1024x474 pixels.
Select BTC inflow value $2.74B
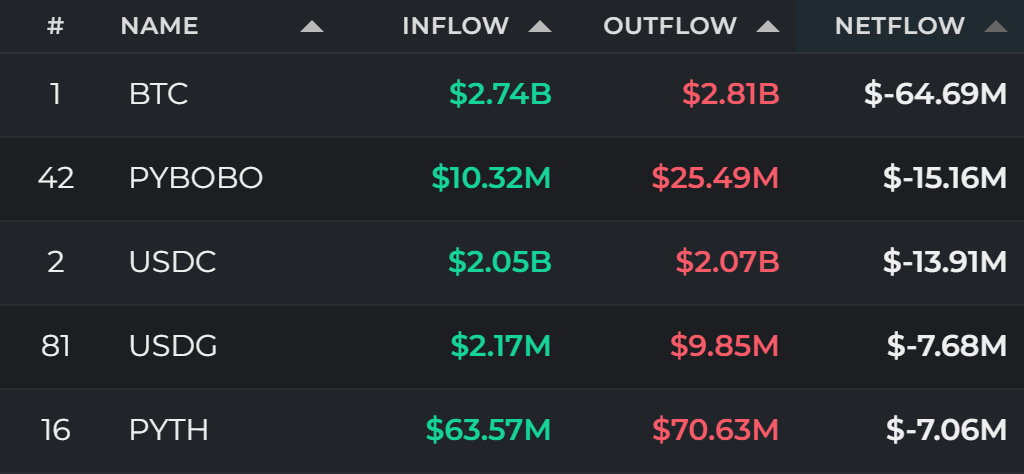(x=500, y=95)
